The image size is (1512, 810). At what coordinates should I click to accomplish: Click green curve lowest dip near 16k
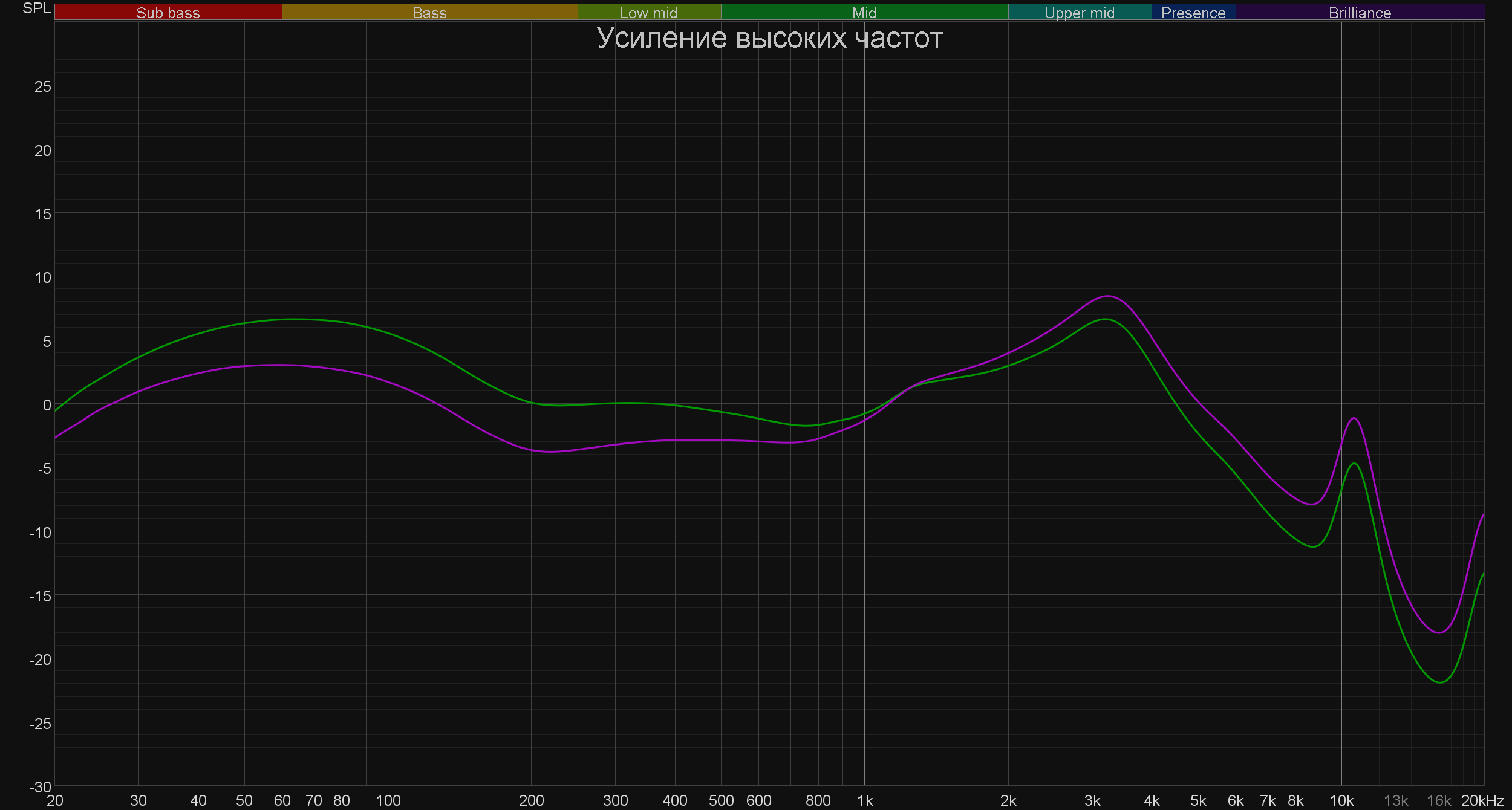(1440, 682)
